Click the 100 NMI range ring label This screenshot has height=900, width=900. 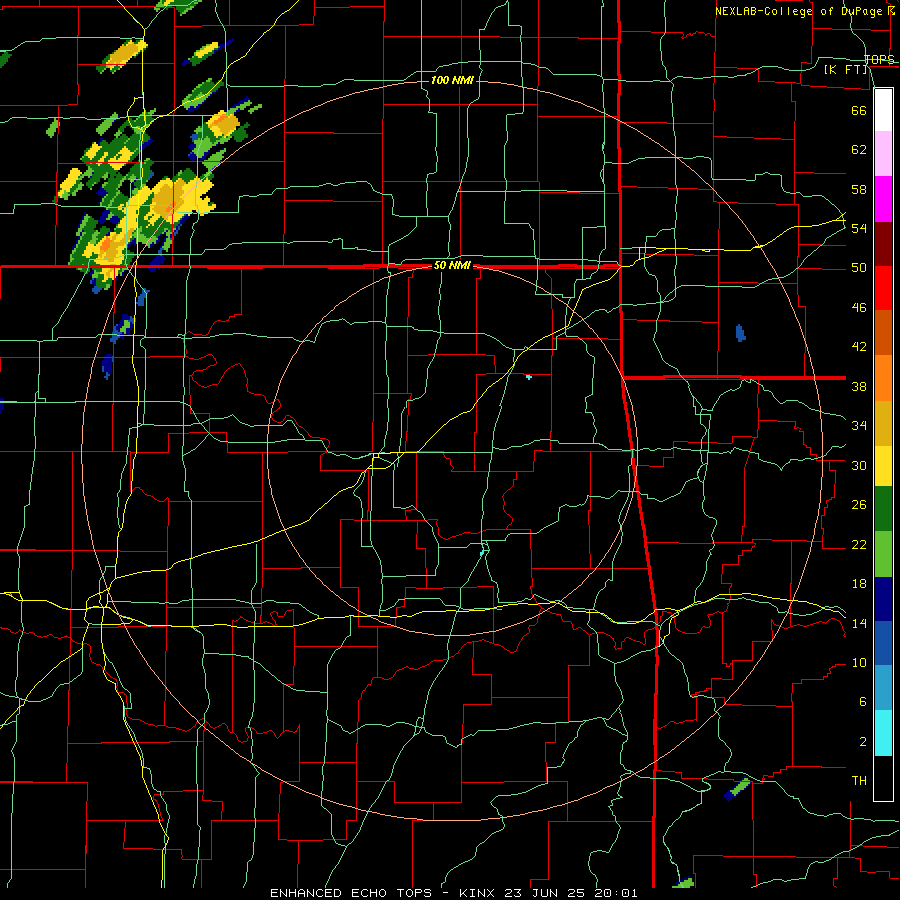coord(452,80)
